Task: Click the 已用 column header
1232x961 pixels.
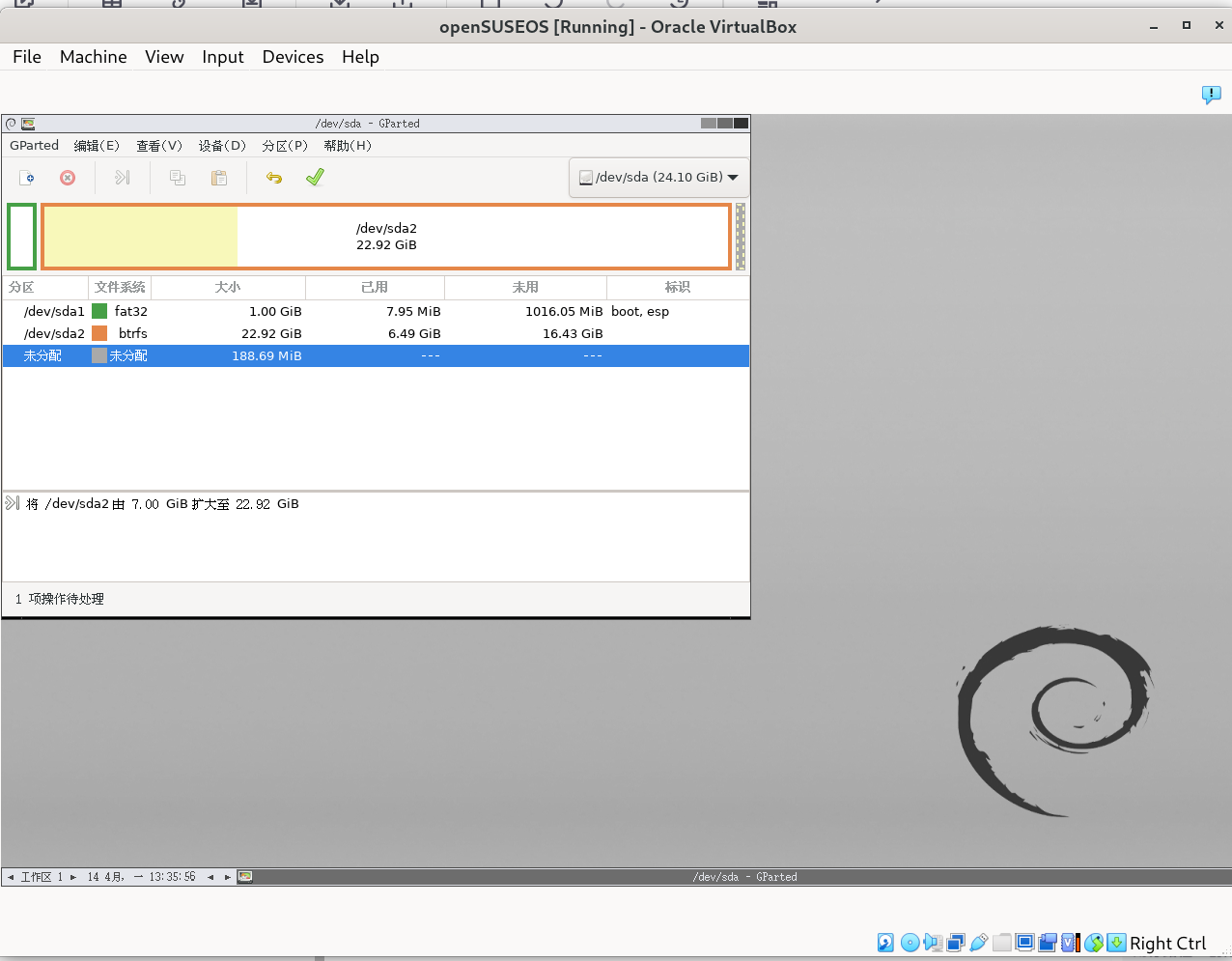Action: point(375,287)
